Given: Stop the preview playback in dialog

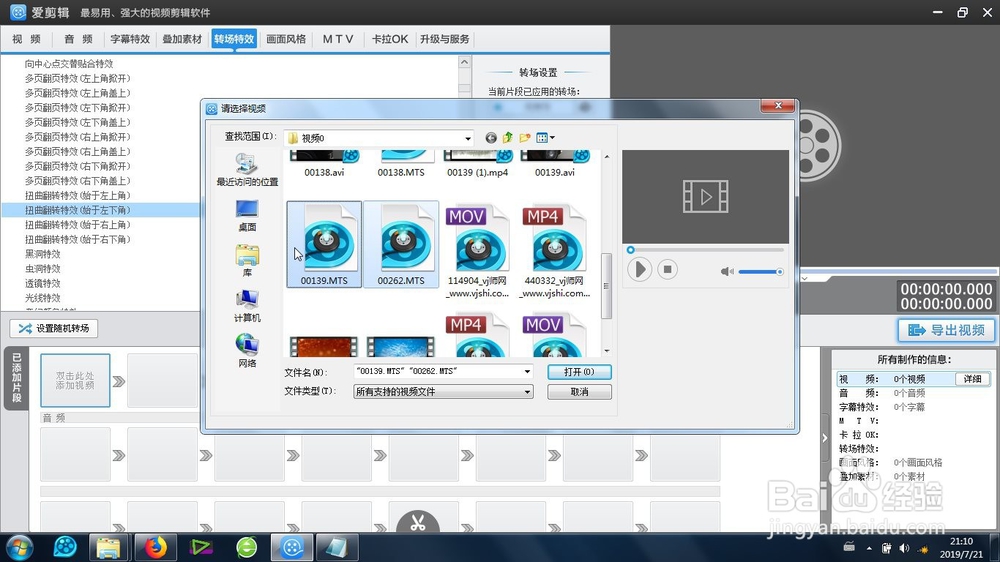Looking at the screenshot, I should [667, 269].
